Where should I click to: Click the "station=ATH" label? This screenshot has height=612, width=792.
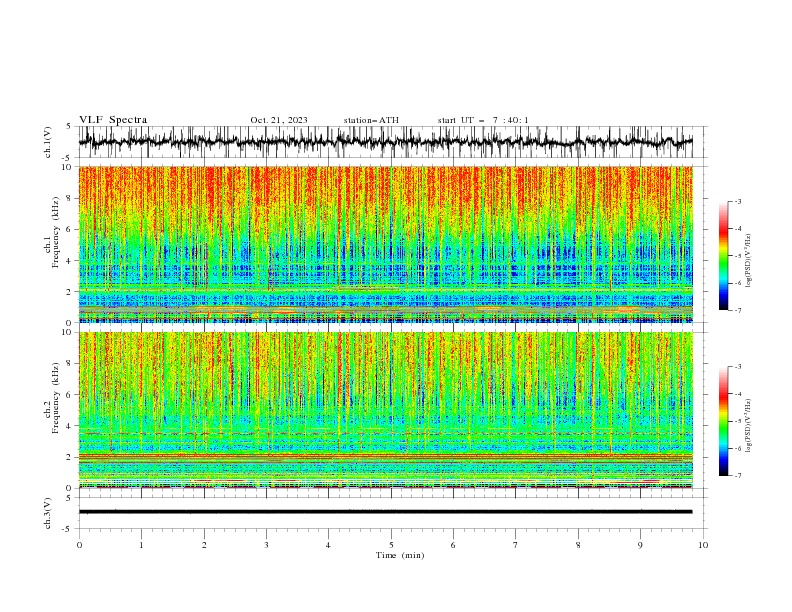point(371,120)
